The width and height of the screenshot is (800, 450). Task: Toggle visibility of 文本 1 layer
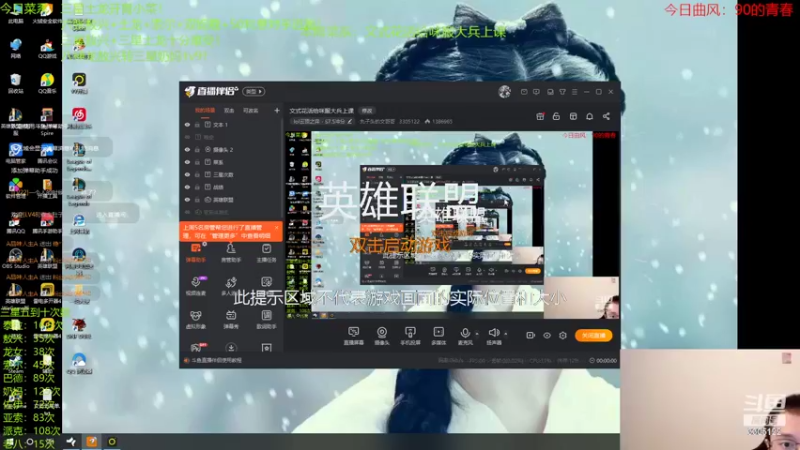[x=187, y=124]
